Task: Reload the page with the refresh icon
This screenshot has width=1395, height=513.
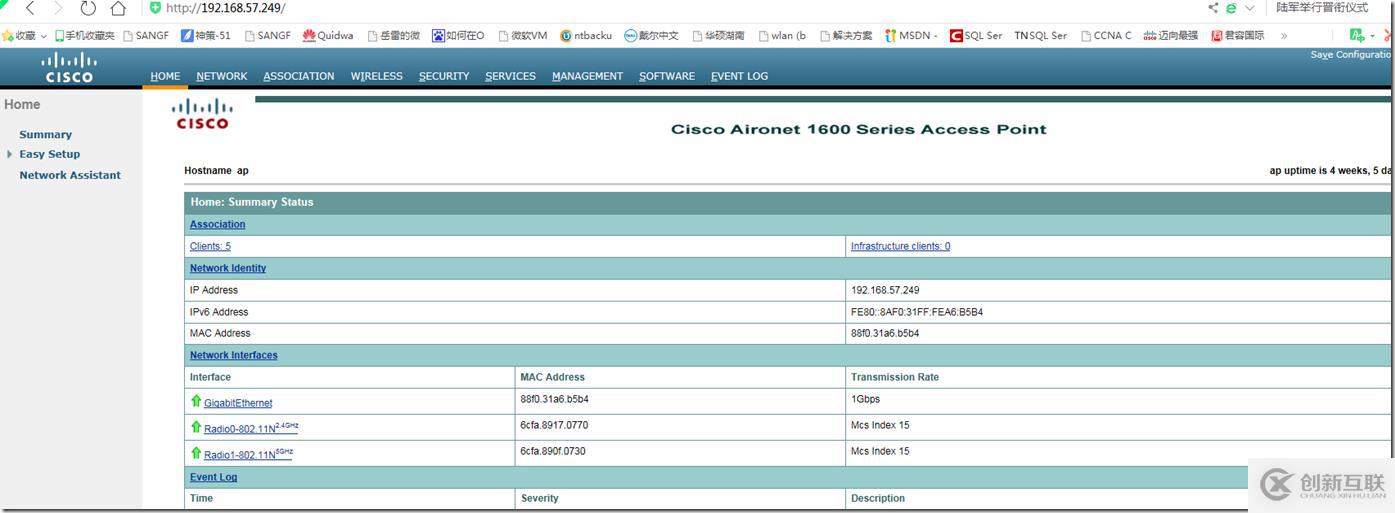Action: tap(88, 8)
